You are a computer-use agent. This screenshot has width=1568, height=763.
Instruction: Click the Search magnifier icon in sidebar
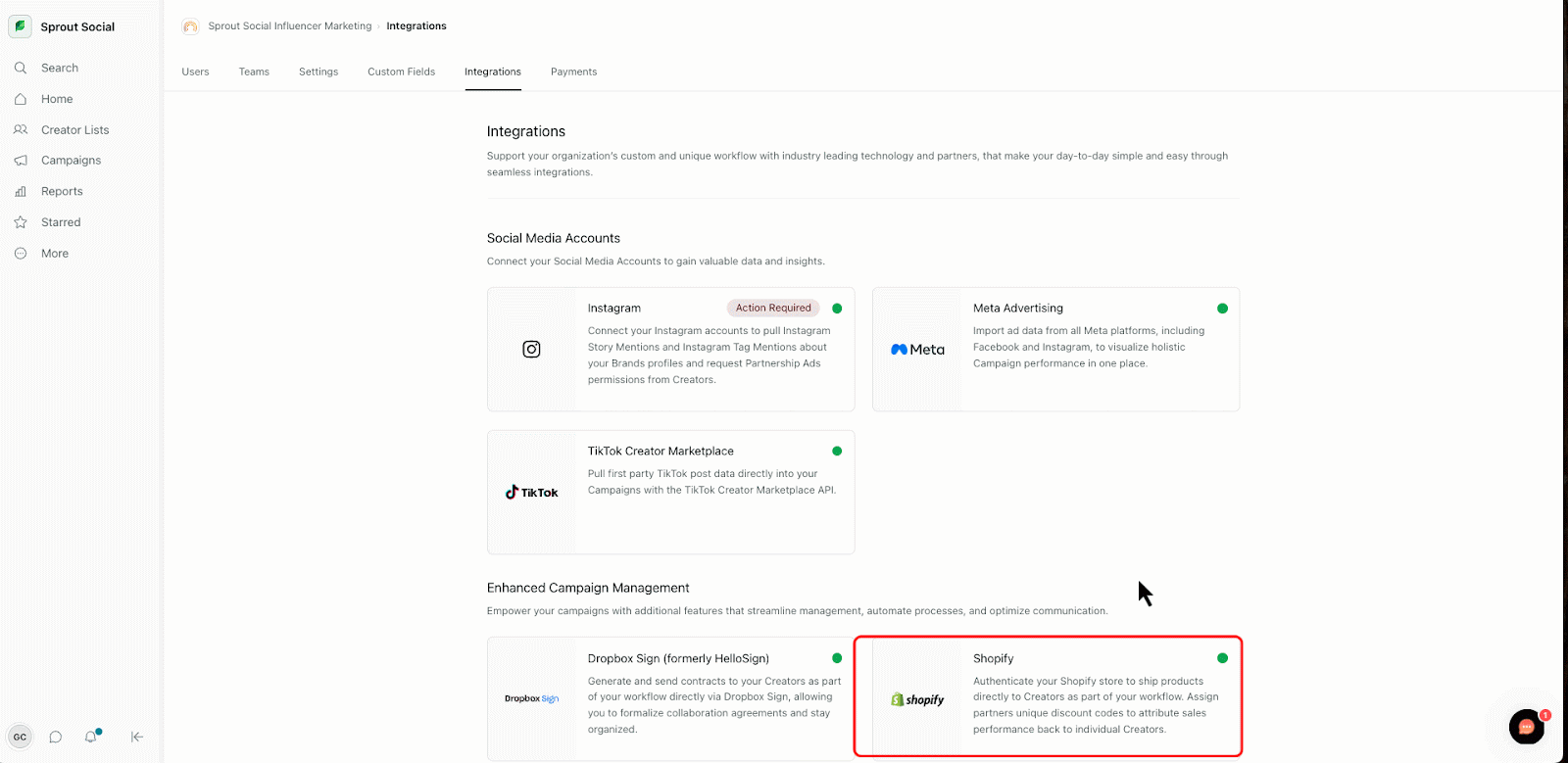(x=21, y=68)
